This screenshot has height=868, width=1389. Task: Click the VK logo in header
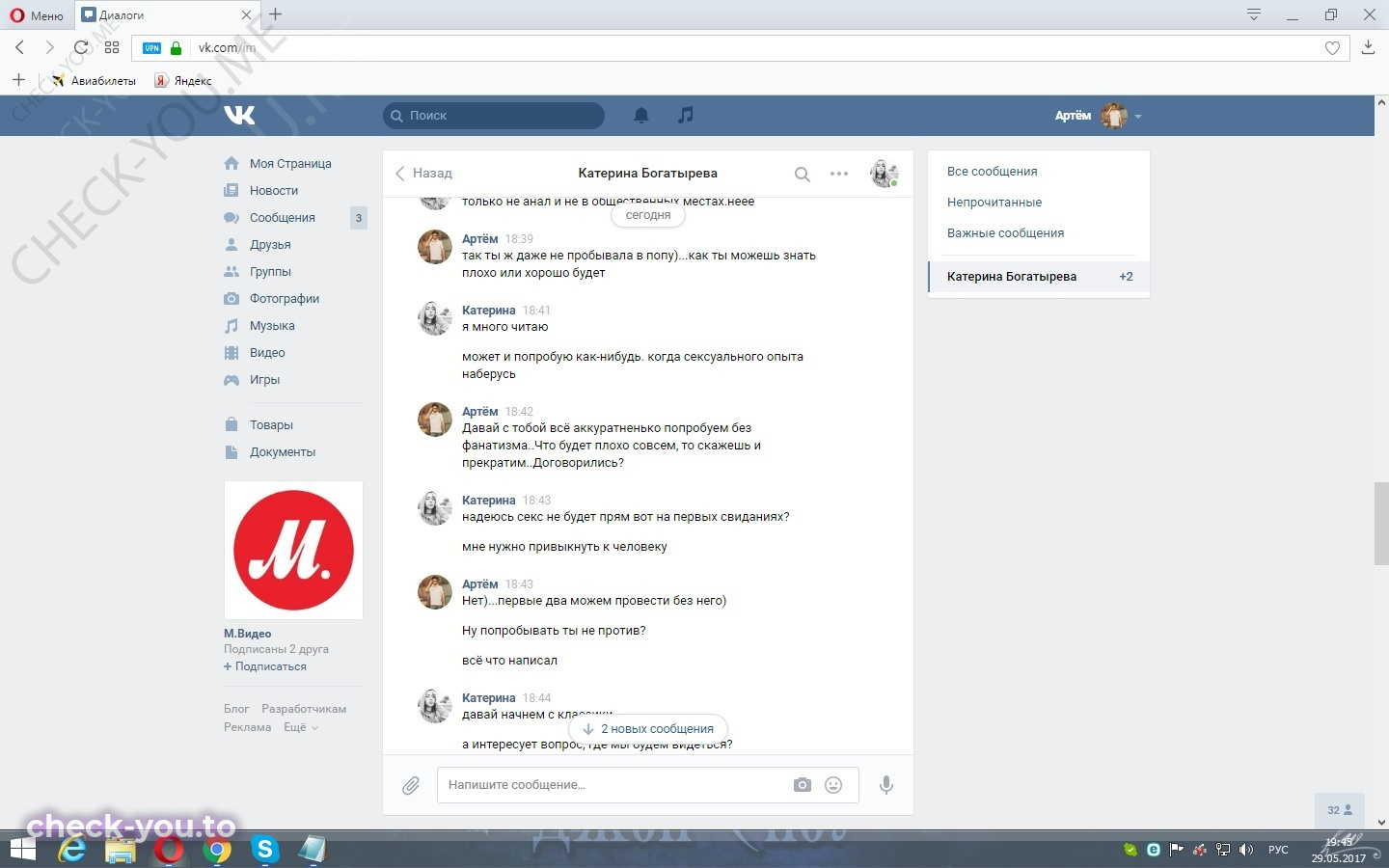pyautogui.click(x=239, y=115)
